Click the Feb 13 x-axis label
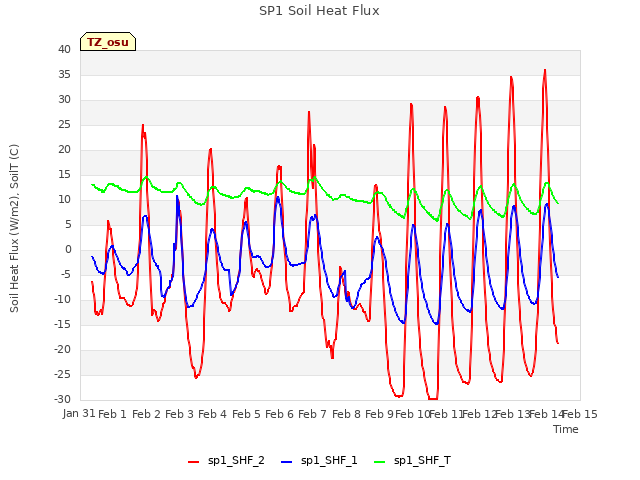The image size is (640, 480). point(512,414)
